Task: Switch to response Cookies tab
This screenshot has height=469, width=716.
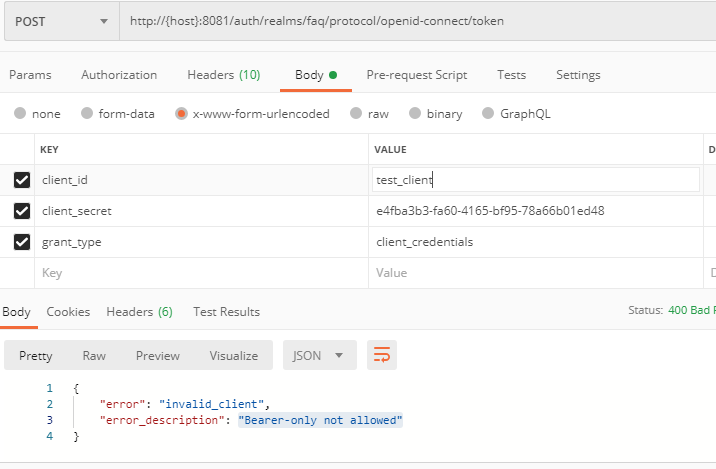Action: 68,312
